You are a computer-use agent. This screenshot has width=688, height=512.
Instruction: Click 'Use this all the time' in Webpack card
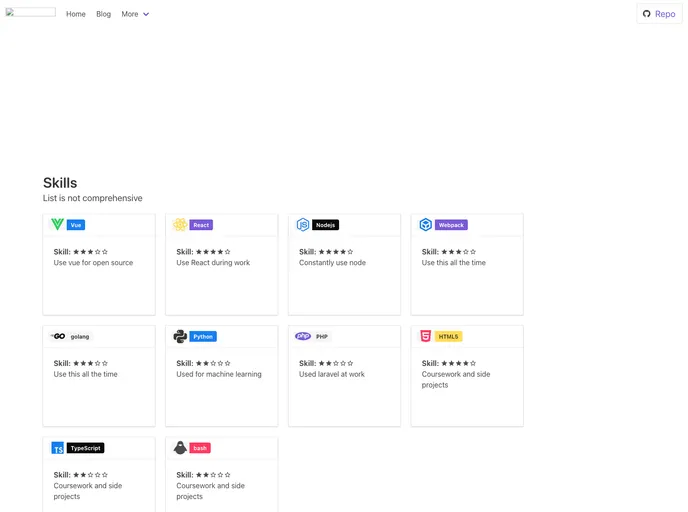(x=454, y=263)
